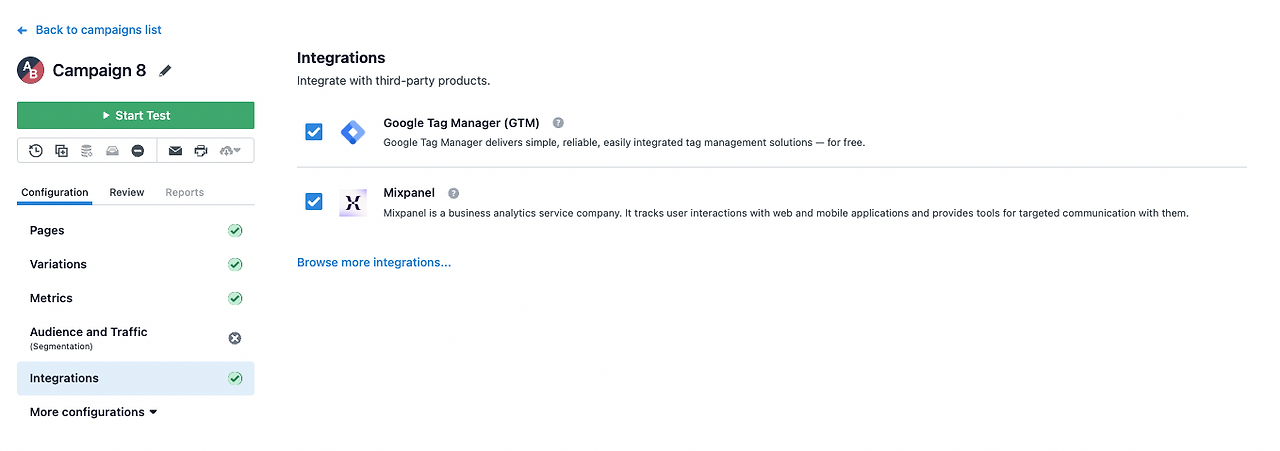
Task: Click the database settings icon
Action: pyautogui.click(x=87, y=151)
